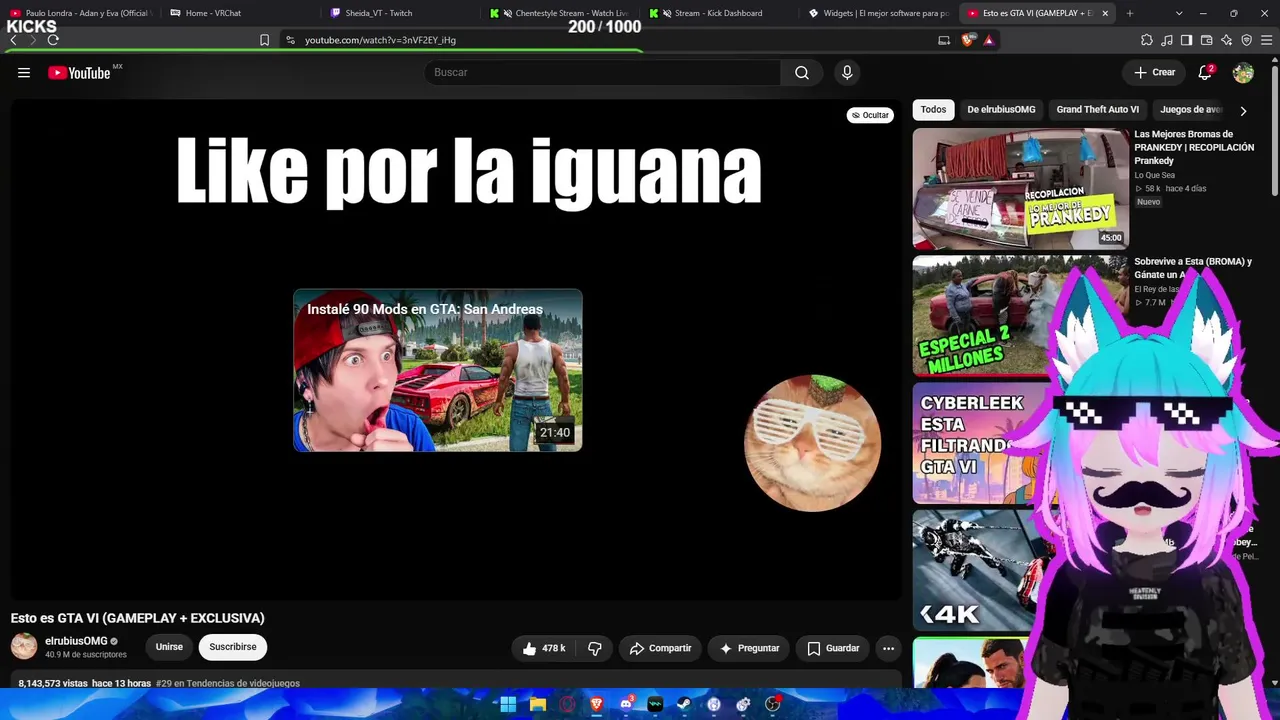
Task: Click the Crear button
Action: pyautogui.click(x=1154, y=73)
